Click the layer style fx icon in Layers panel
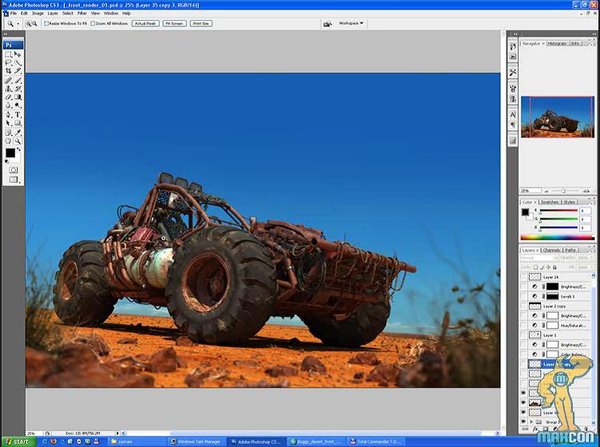 coord(536,429)
